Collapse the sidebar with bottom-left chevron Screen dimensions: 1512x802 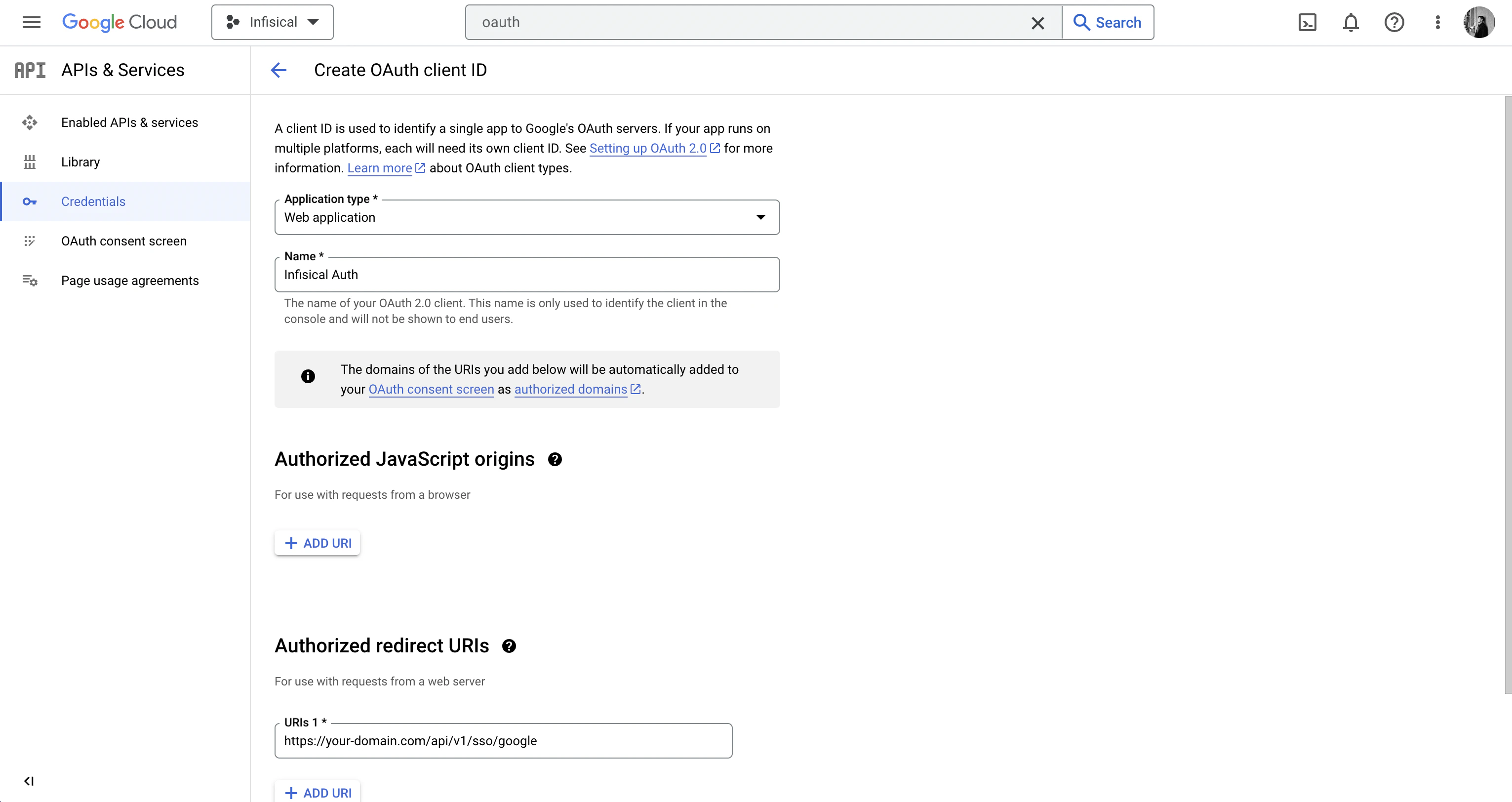tap(29, 781)
